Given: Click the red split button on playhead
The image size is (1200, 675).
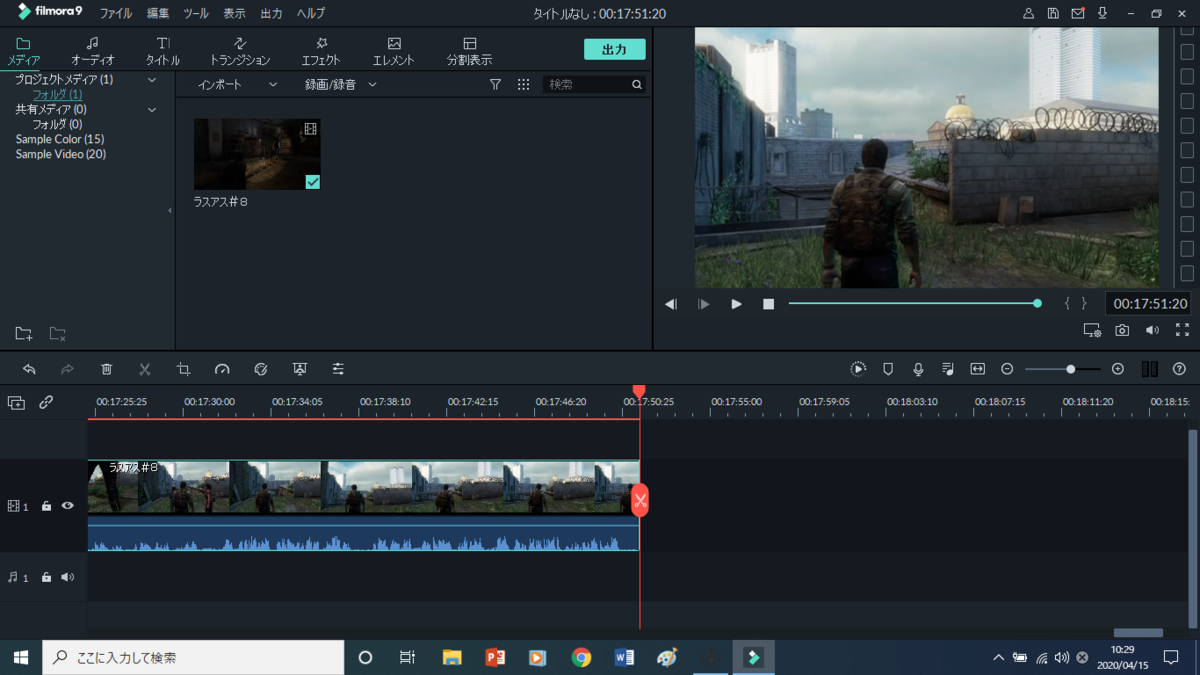Looking at the screenshot, I should point(640,500).
